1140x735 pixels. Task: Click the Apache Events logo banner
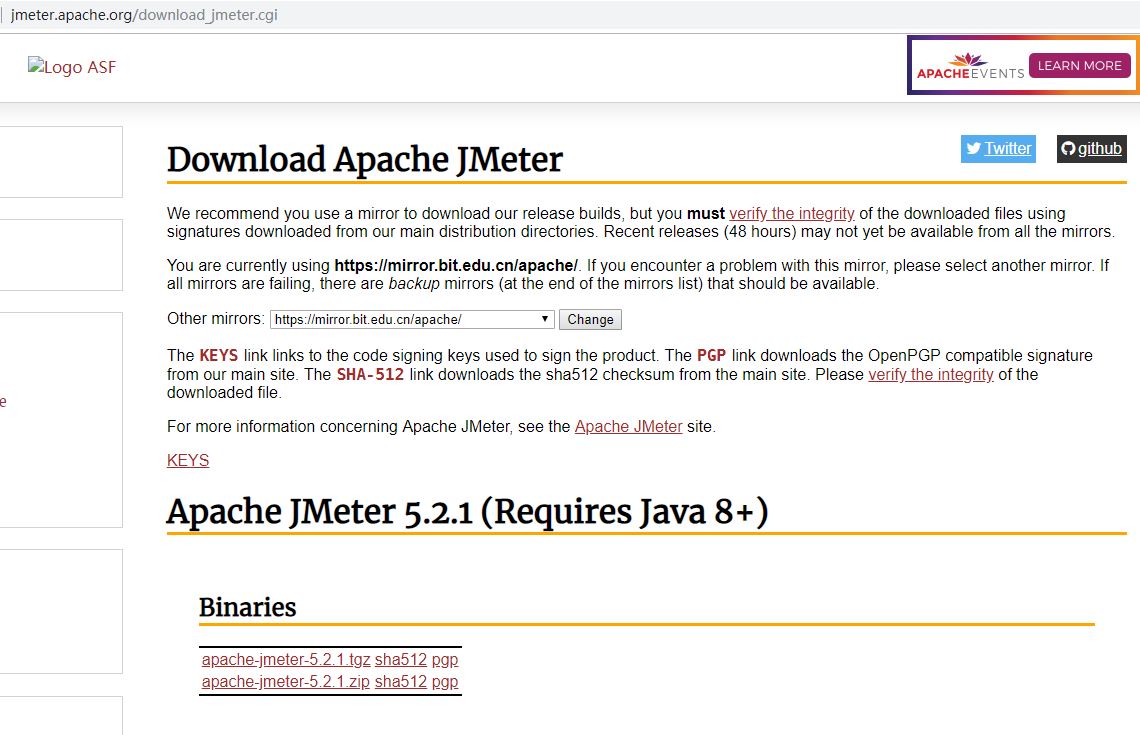coord(1023,65)
